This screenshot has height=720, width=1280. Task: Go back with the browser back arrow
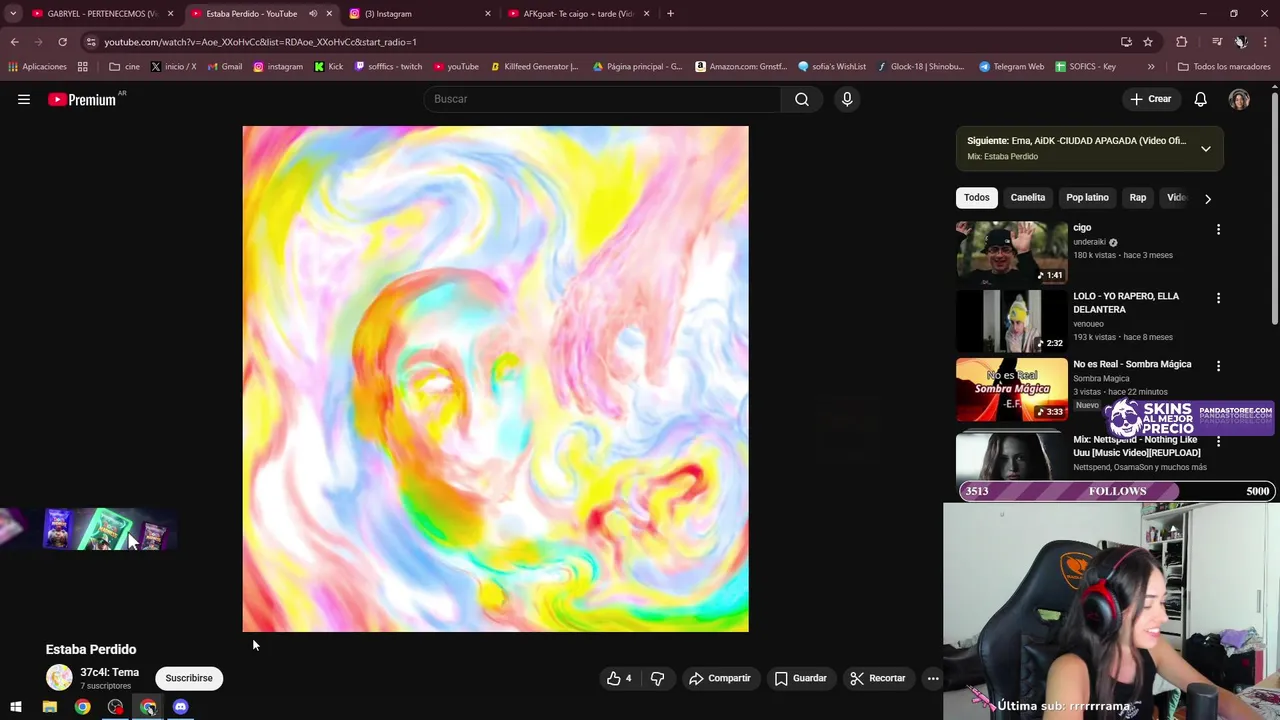click(14, 42)
